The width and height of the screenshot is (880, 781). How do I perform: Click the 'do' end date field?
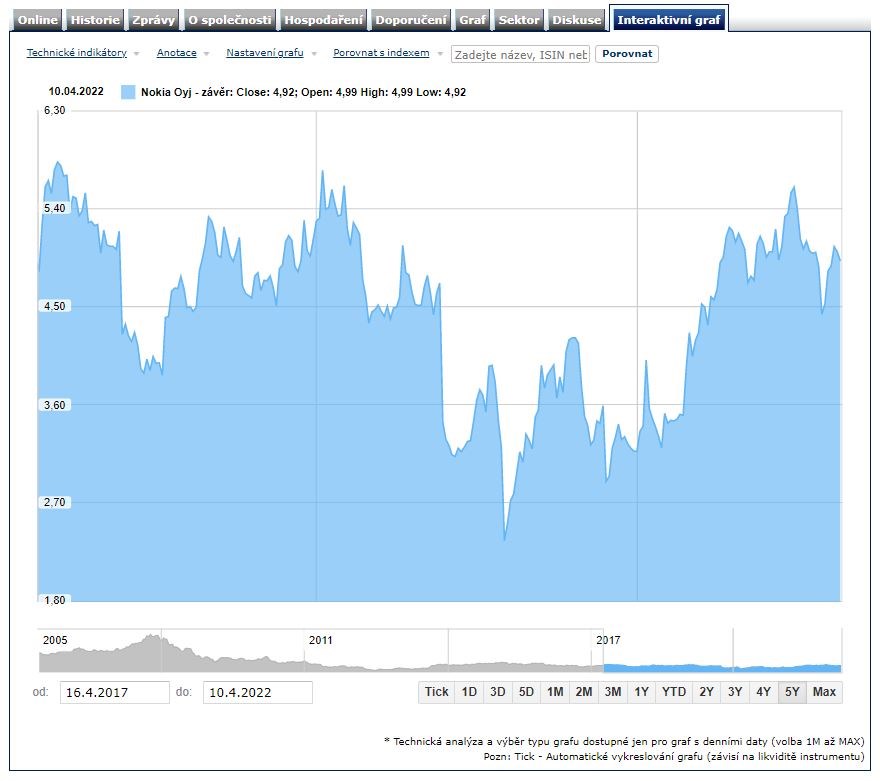click(257, 692)
